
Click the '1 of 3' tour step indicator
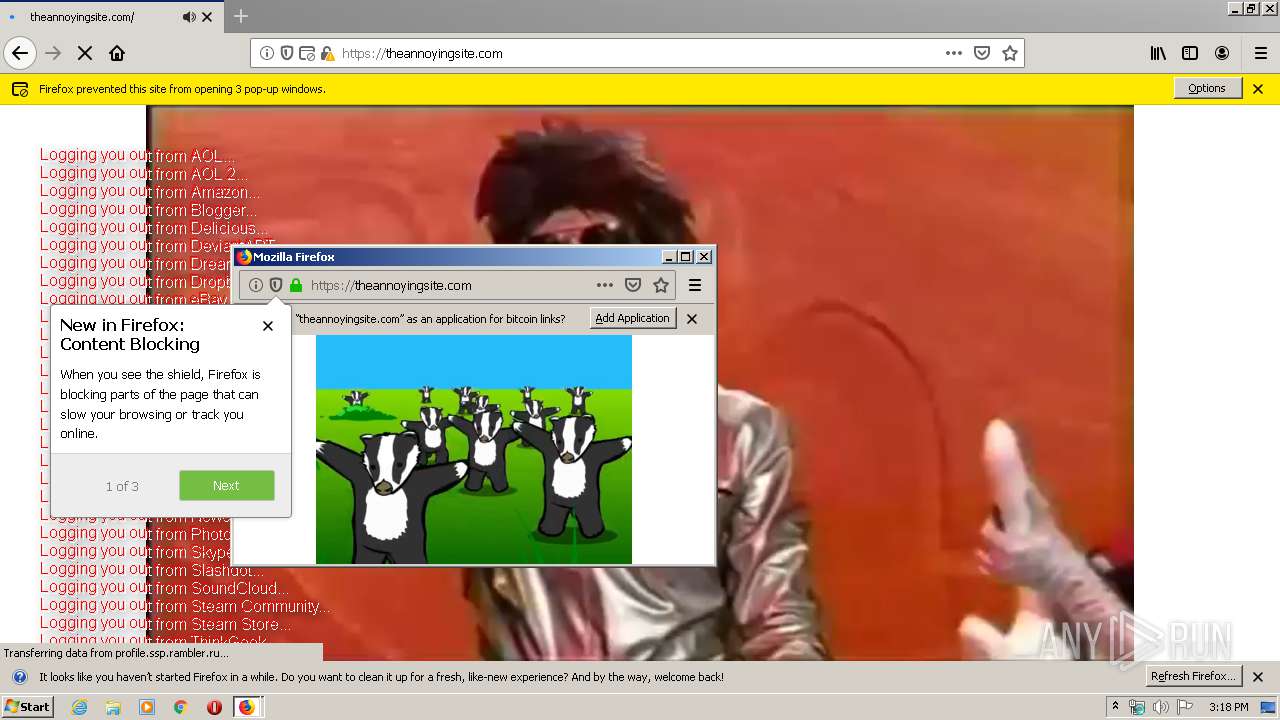122,486
